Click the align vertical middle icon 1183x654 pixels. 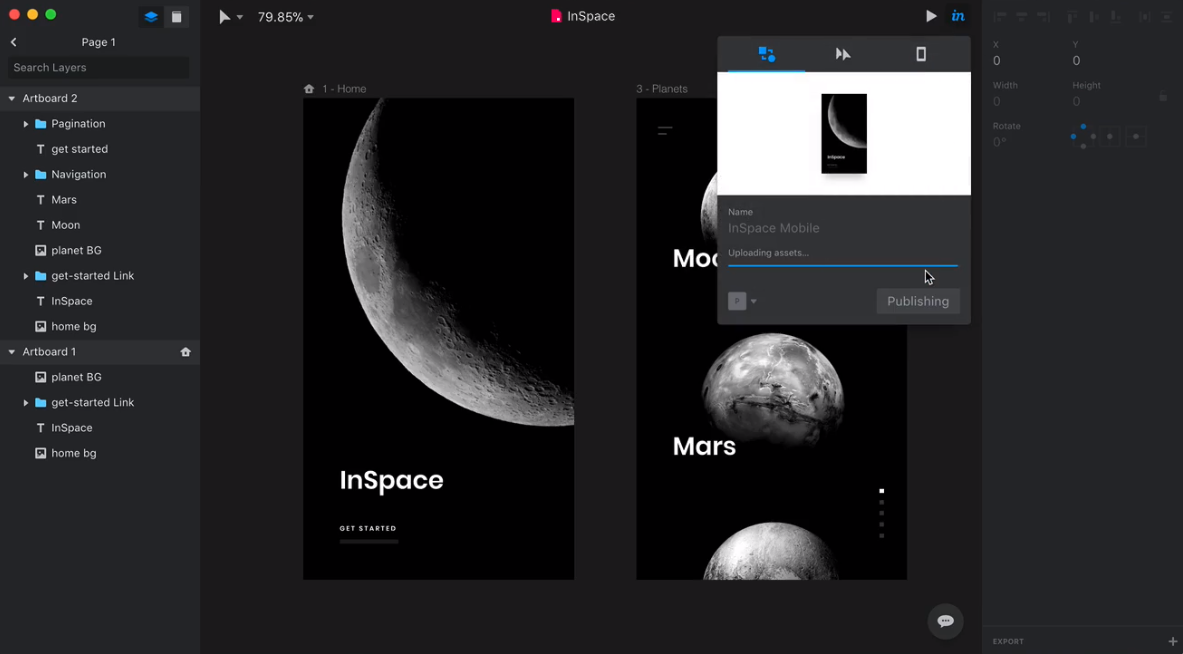coord(1094,17)
